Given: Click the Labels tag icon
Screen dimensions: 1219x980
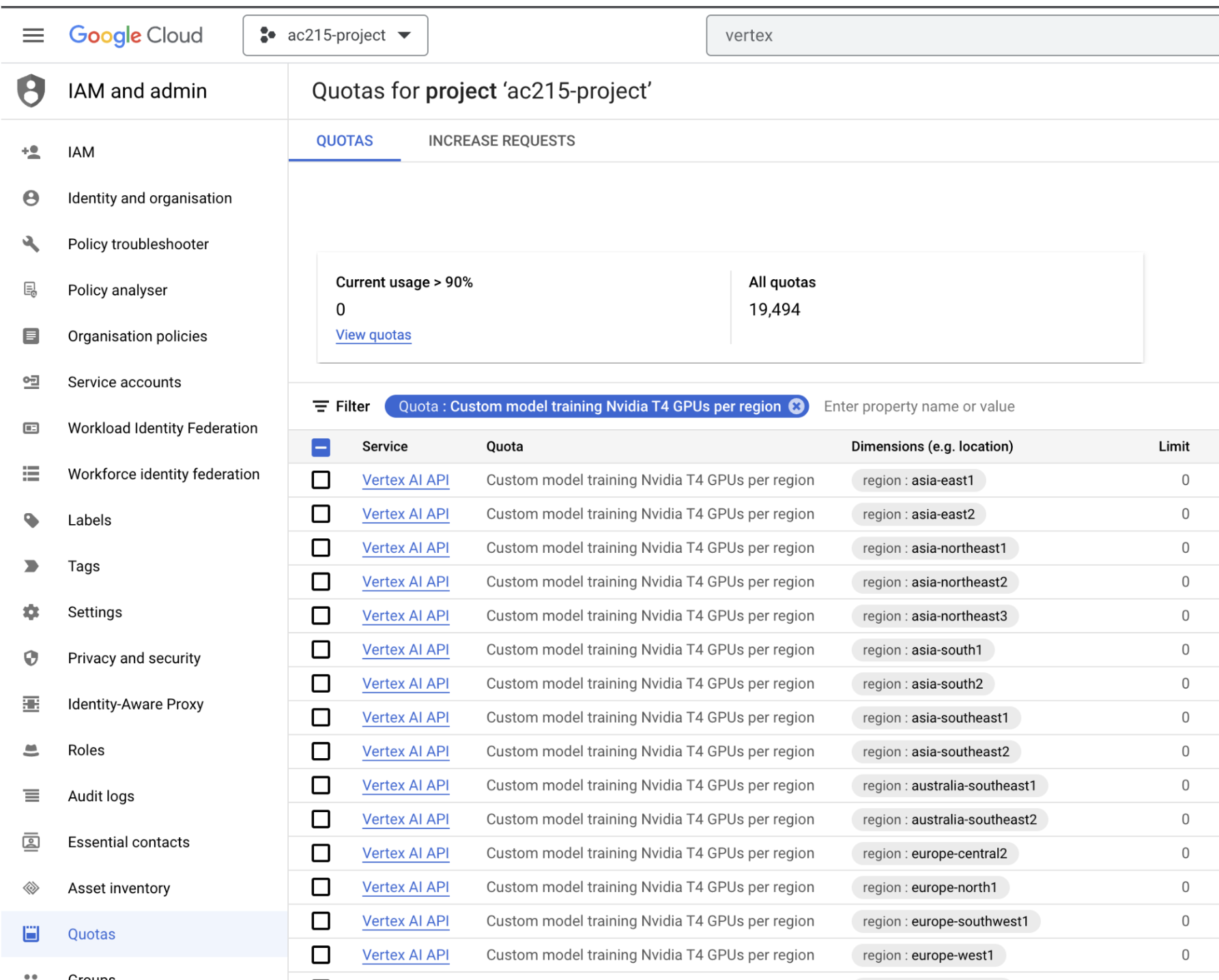Looking at the screenshot, I should click(31, 520).
